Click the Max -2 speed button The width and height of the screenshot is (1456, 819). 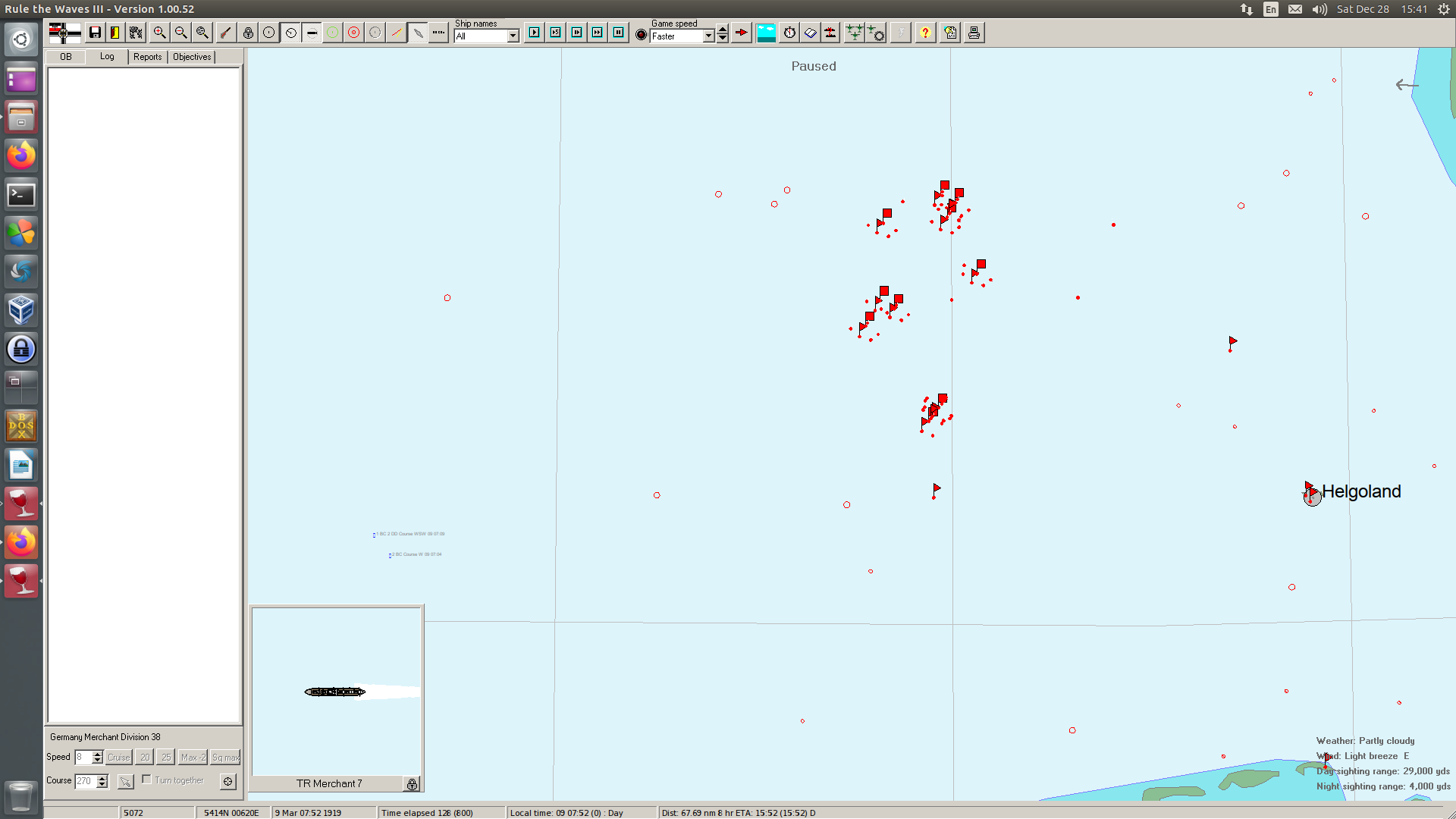click(193, 758)
